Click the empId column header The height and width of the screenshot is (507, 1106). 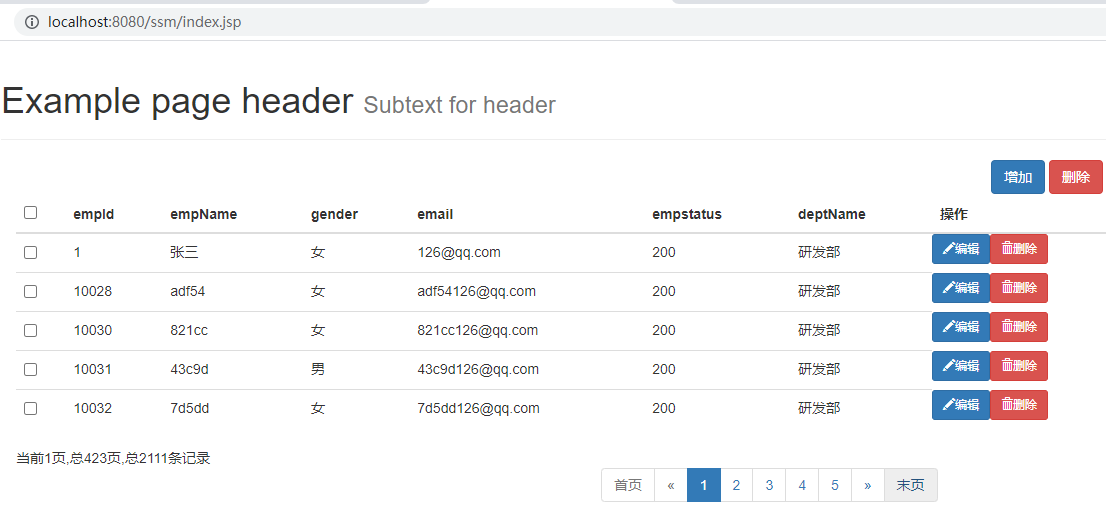tap(94, 214)
